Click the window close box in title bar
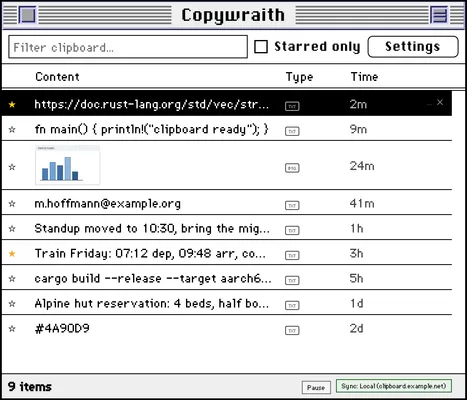This screenshot has width=467, height=400. [27, 15]
